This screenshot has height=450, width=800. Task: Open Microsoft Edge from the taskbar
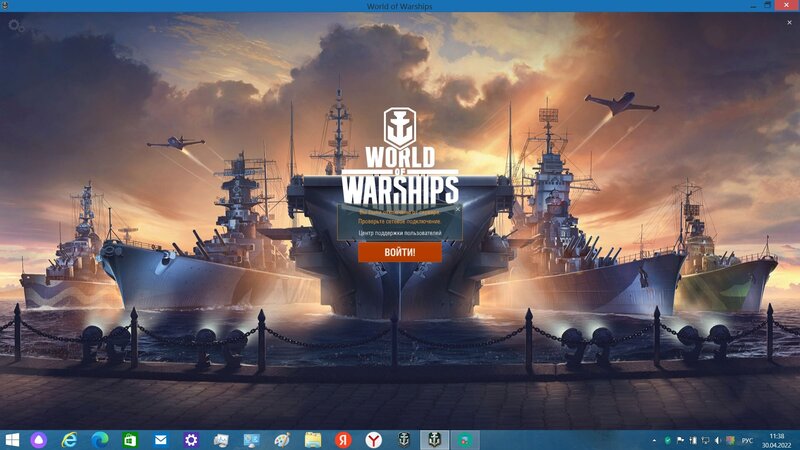(99, 440)
